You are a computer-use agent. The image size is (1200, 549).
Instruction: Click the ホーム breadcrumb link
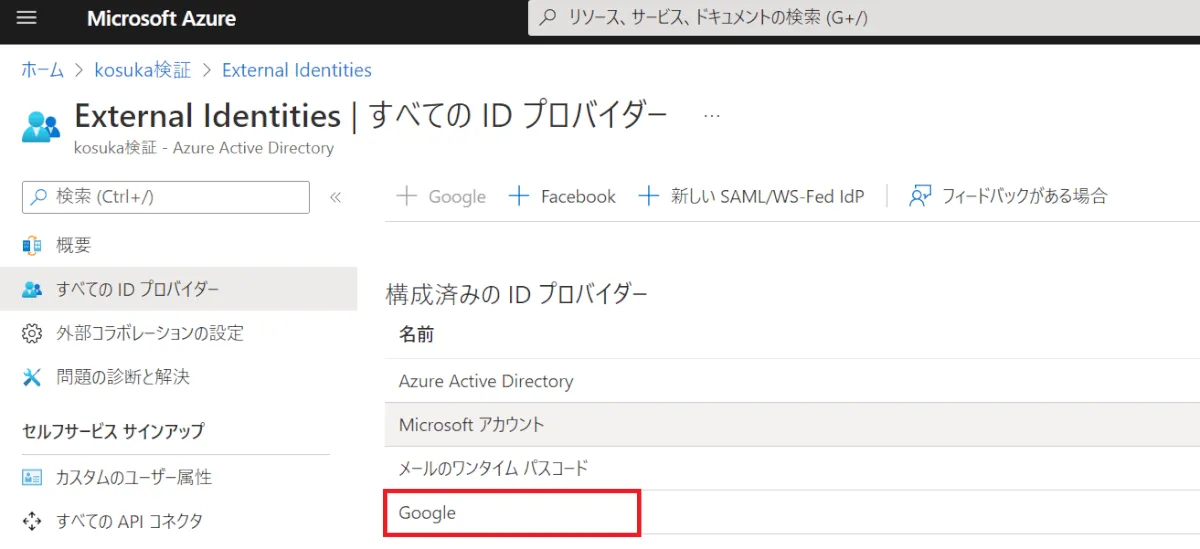pyautogui.click(x=42, y=70)
